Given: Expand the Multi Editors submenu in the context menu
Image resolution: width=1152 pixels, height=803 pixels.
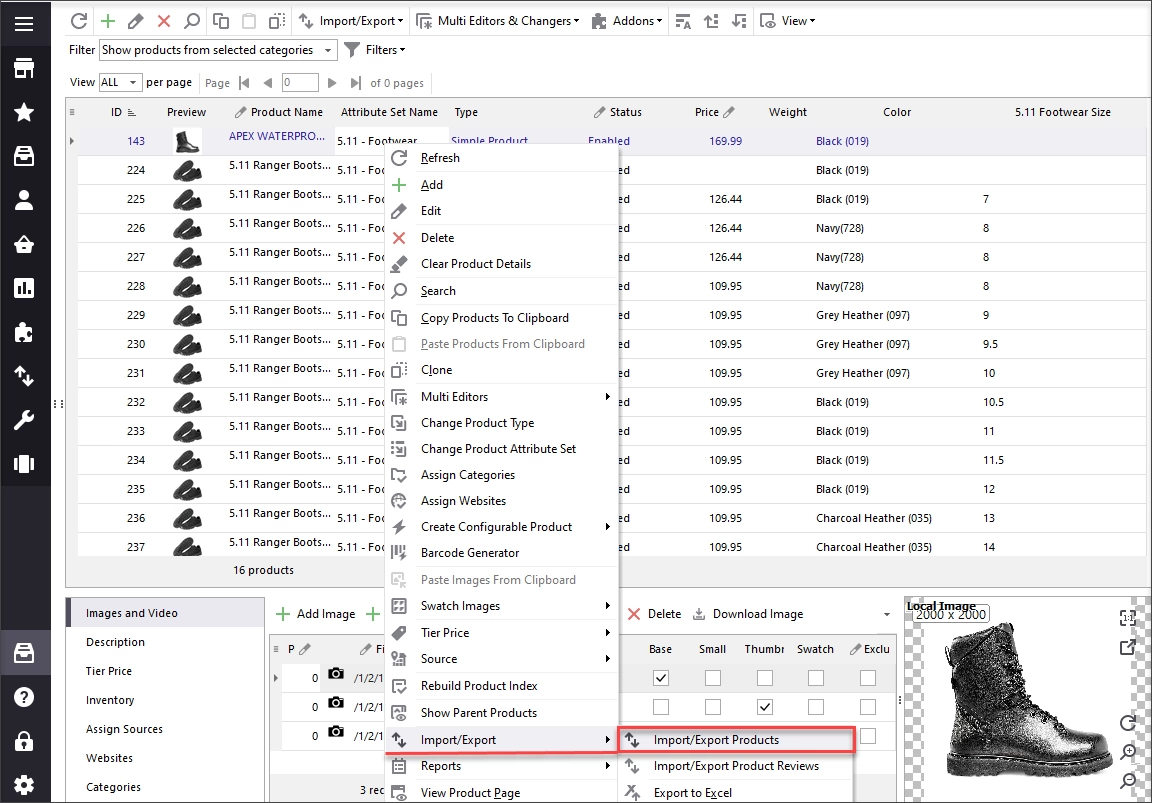Looking at the screenshot, I should pos(503,397).
